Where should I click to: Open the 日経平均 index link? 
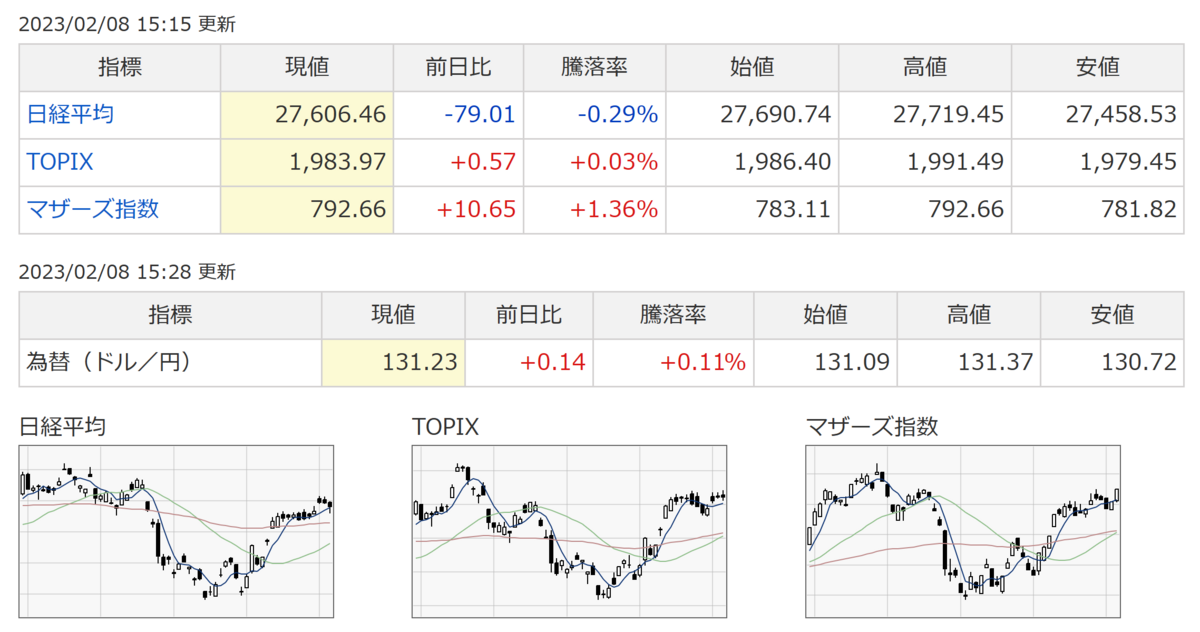[70, 114]
